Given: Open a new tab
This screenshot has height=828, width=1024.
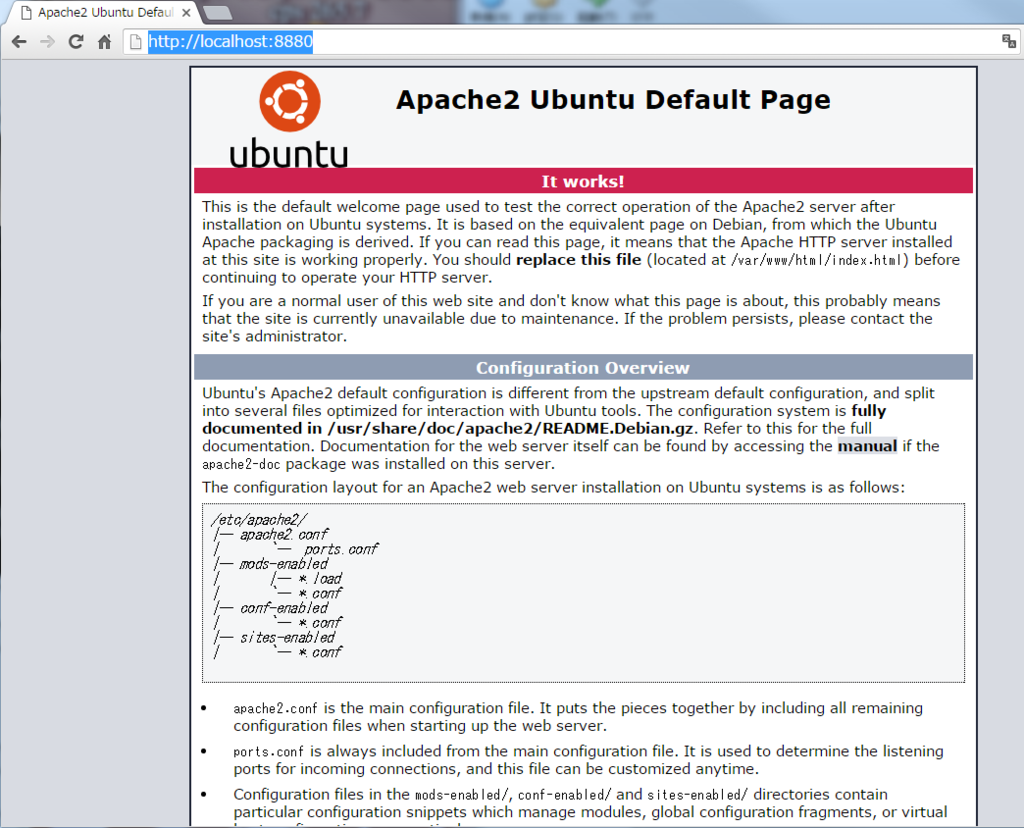Looking at the screenshot, I should pos(217,12).
